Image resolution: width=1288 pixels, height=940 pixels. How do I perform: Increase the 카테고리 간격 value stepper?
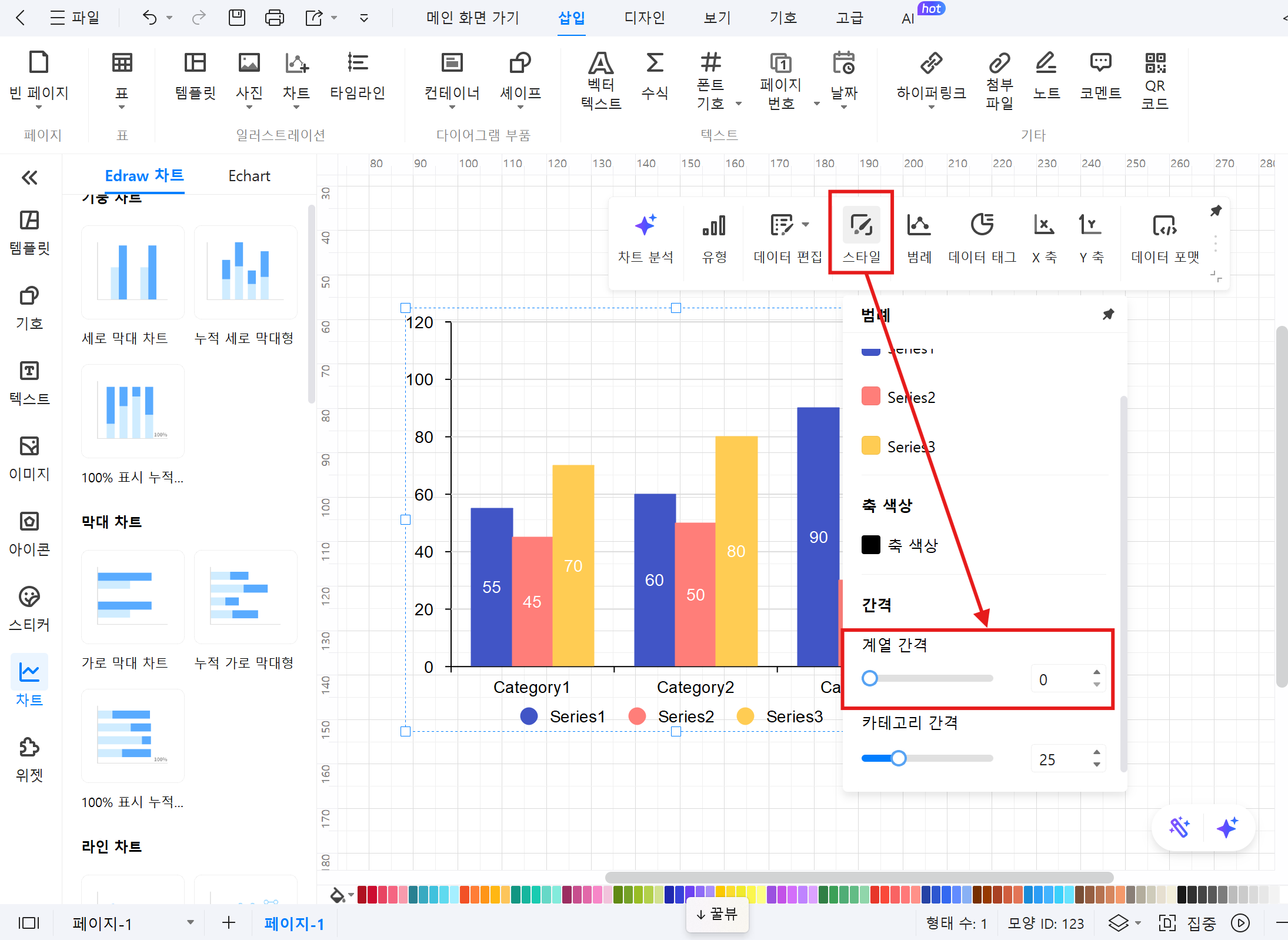click(x=1096, y=752)
